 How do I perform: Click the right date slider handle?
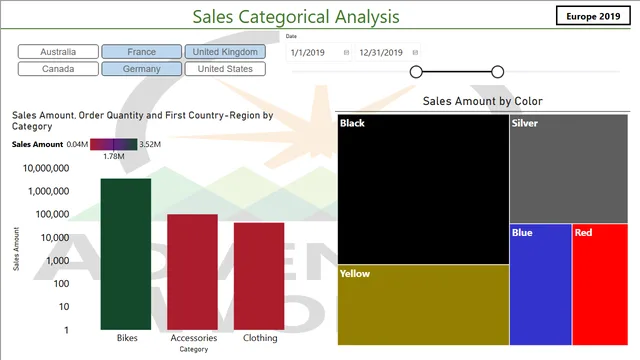tap(498, 72)
